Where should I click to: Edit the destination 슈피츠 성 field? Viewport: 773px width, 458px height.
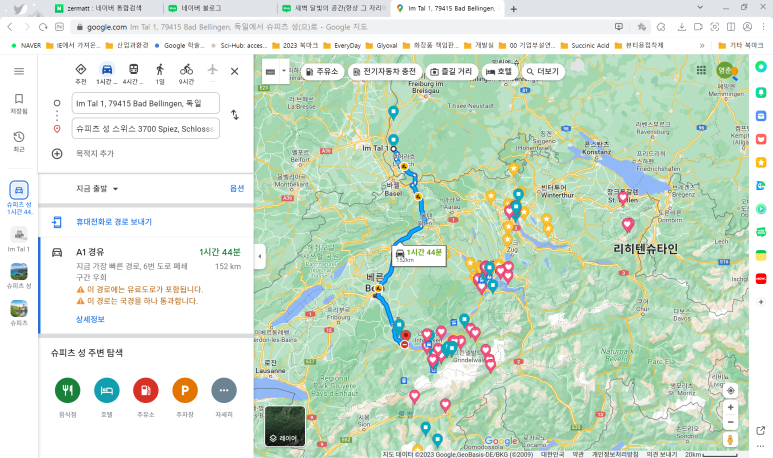point(145,129)
